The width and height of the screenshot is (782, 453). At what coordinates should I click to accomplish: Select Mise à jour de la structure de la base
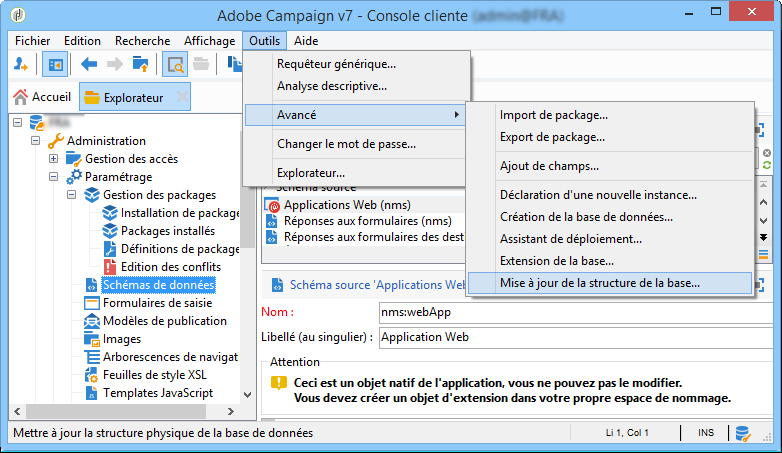click(x=610, y=283)
